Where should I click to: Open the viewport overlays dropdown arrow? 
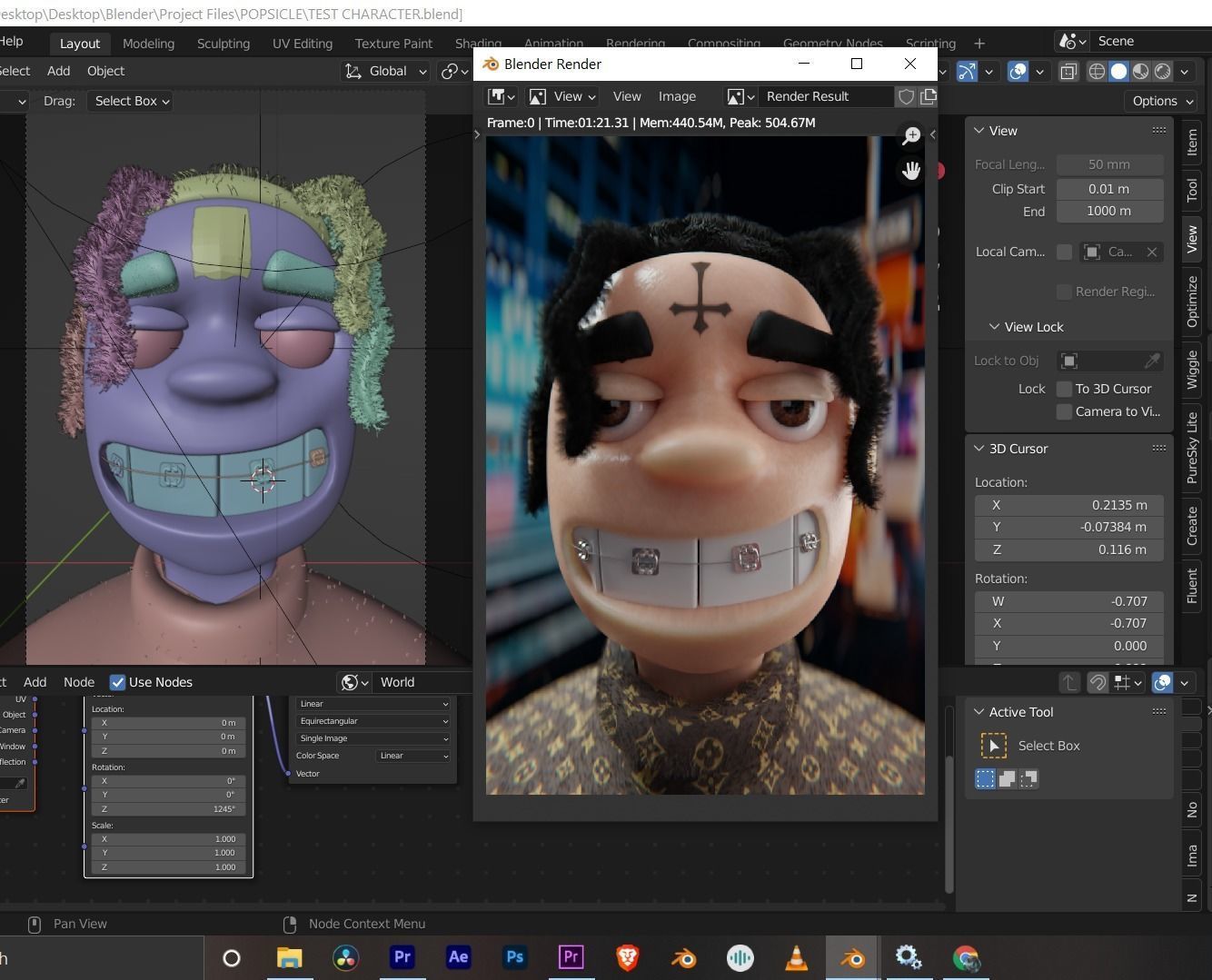(x=1039, y=71)
